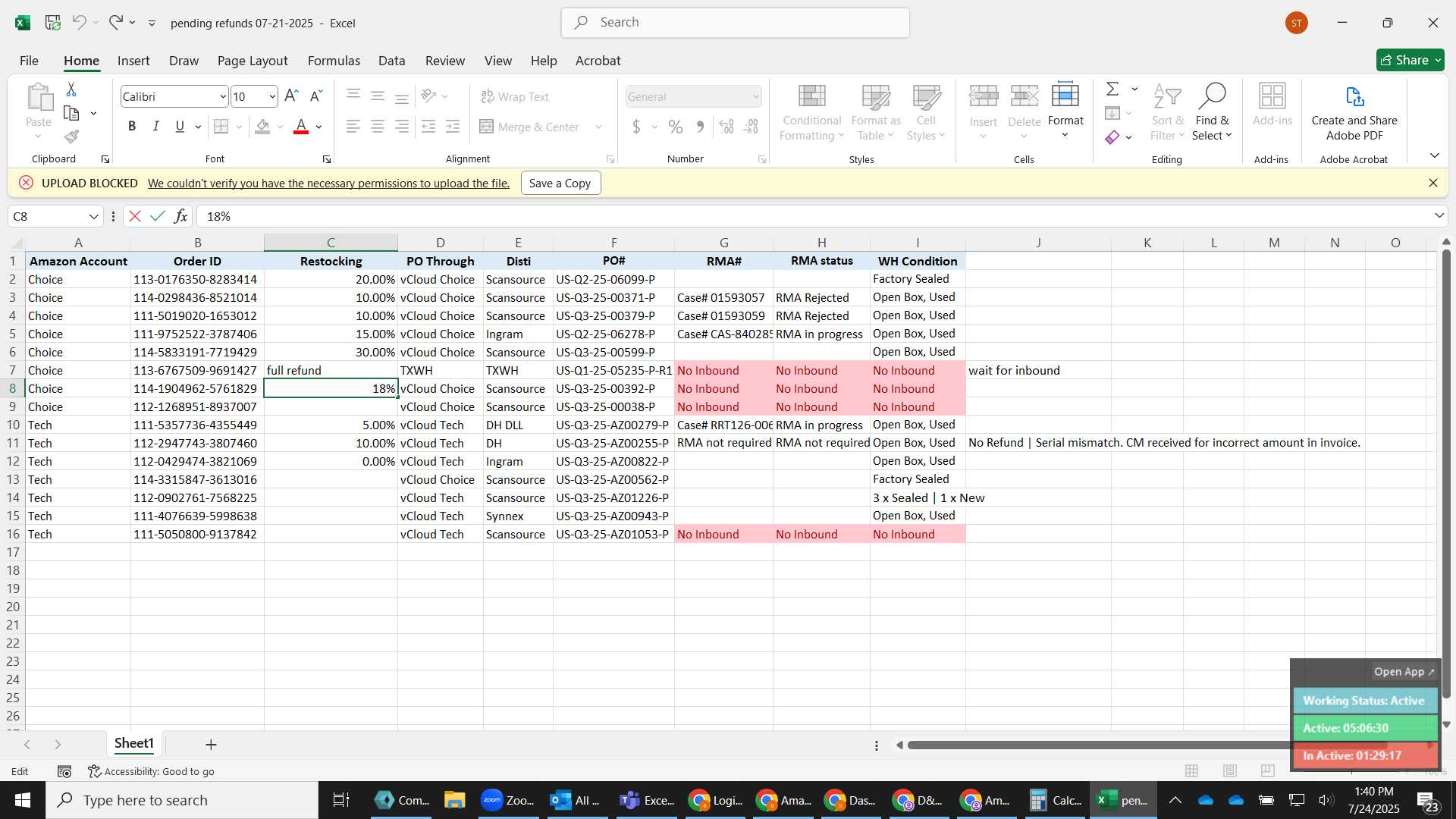Click the AutoSum sigma icon

click(x=1112, y=89)
